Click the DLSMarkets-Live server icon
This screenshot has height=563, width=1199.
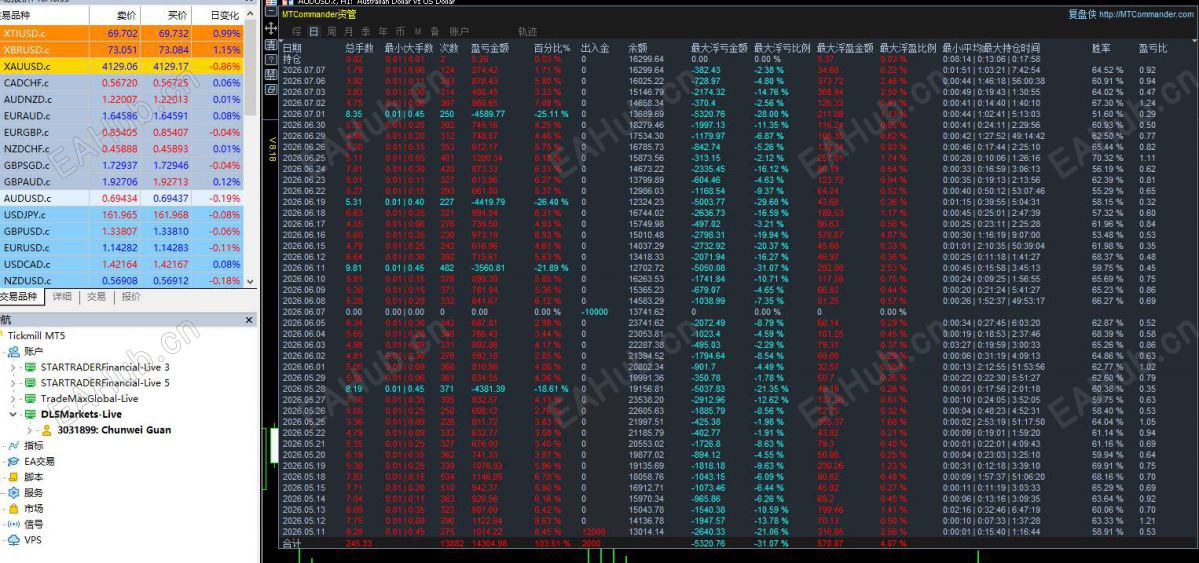coord(31,414)
